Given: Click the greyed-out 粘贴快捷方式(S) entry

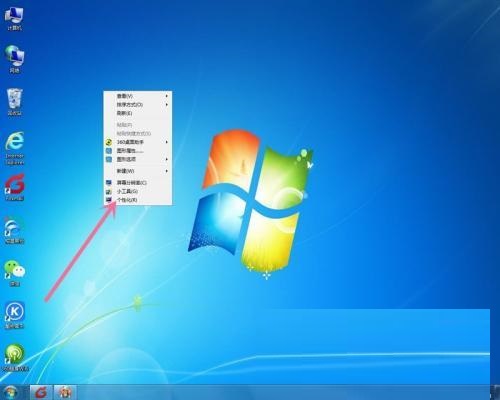Looking at the screenshot, I should (138, 133).
